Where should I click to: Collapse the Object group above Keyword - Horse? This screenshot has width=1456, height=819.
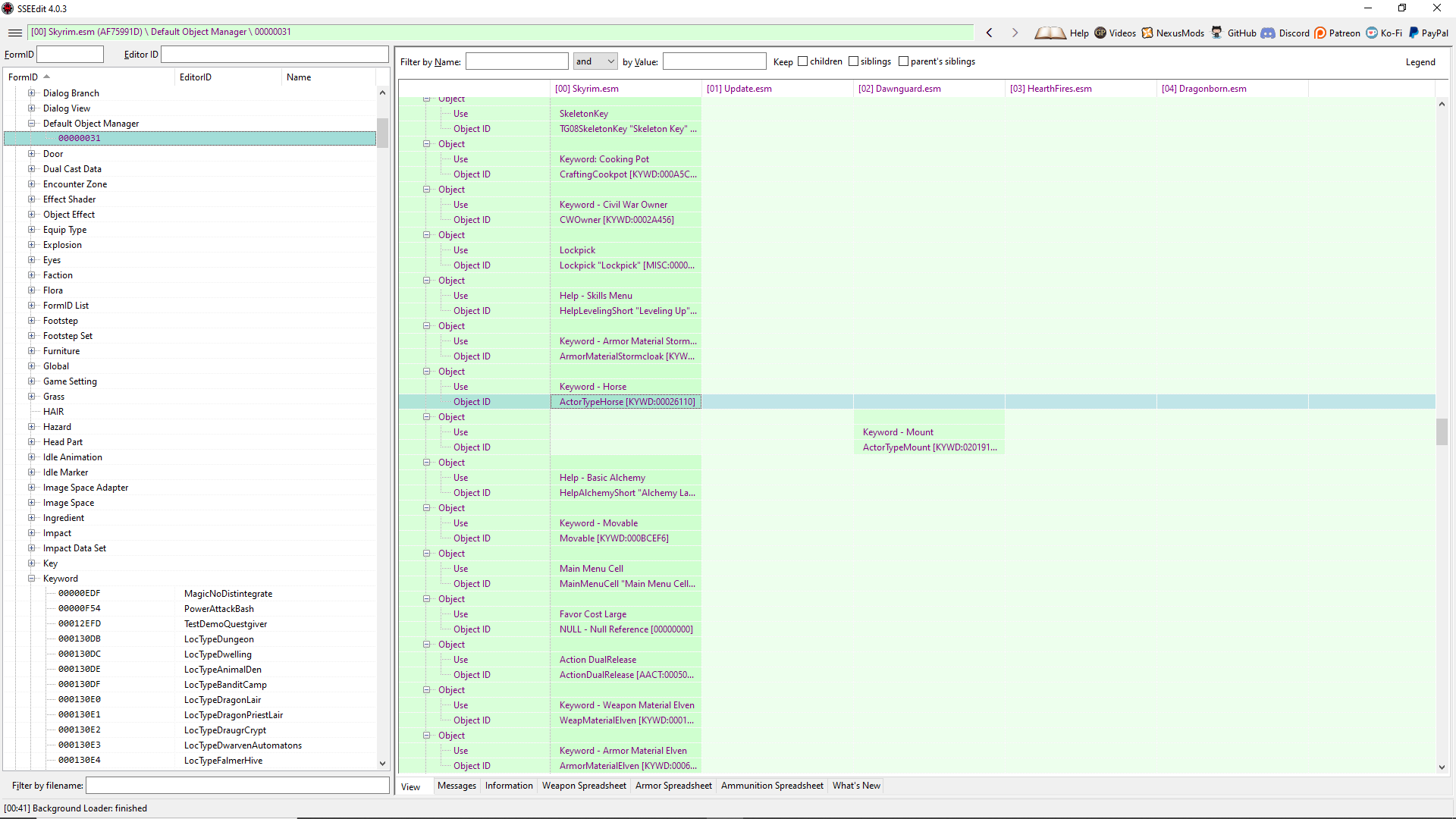[x=427, y=372]
